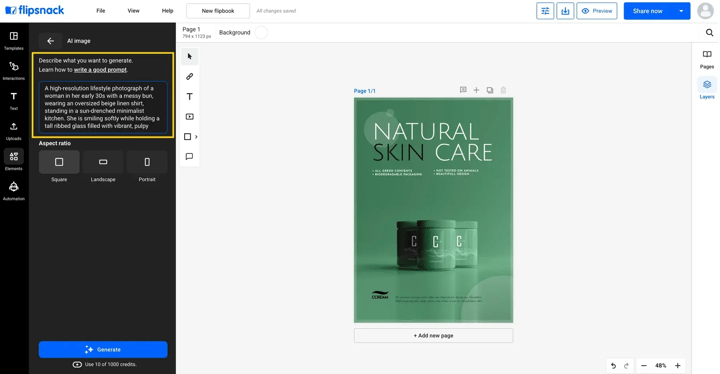Click the redo arrow
Image resolution: width=720 pixels, height=374 pixels.
pyautogui.click(x=626, y=366)
